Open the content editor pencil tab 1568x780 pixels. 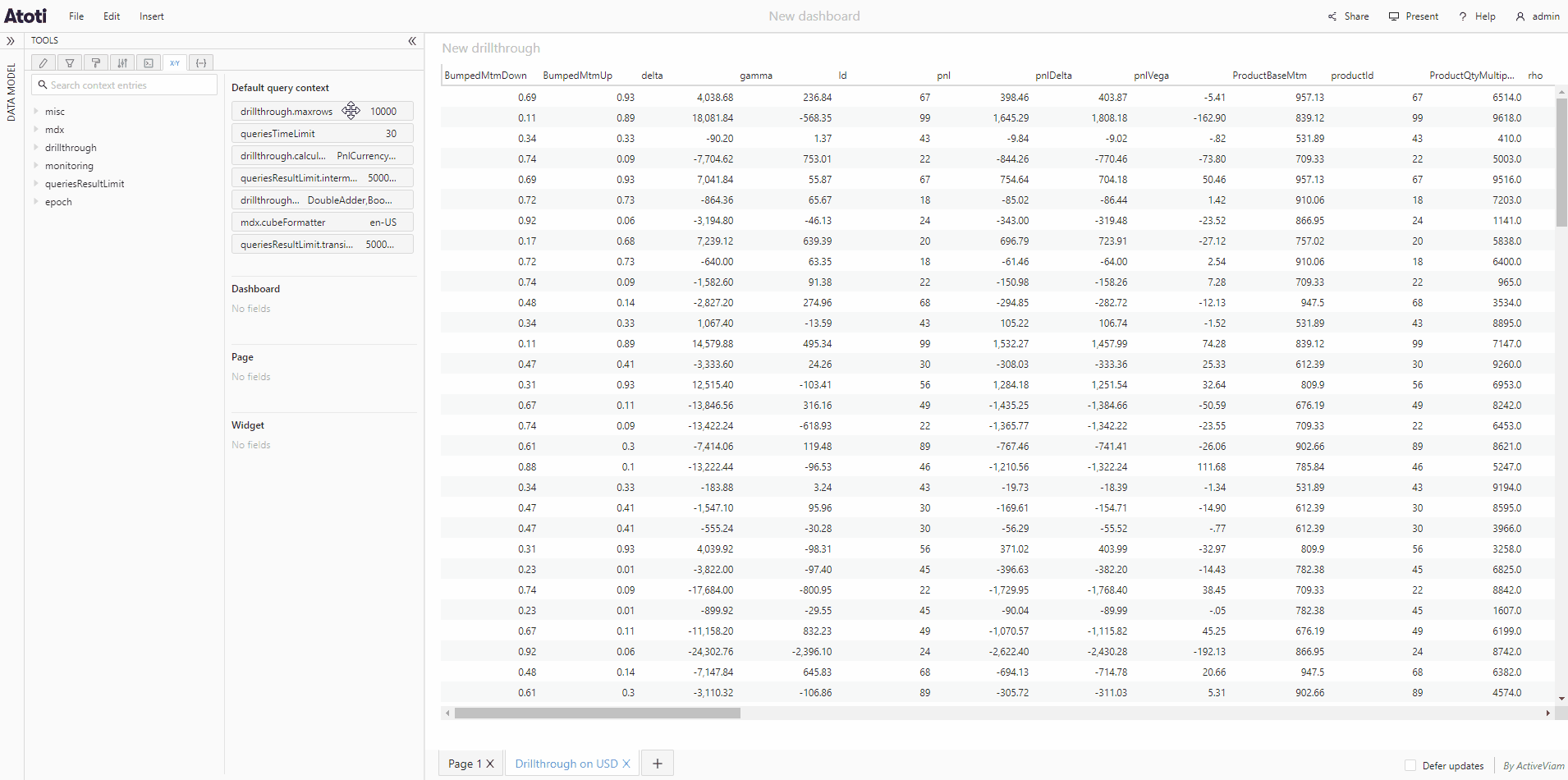tap(44, 62)
